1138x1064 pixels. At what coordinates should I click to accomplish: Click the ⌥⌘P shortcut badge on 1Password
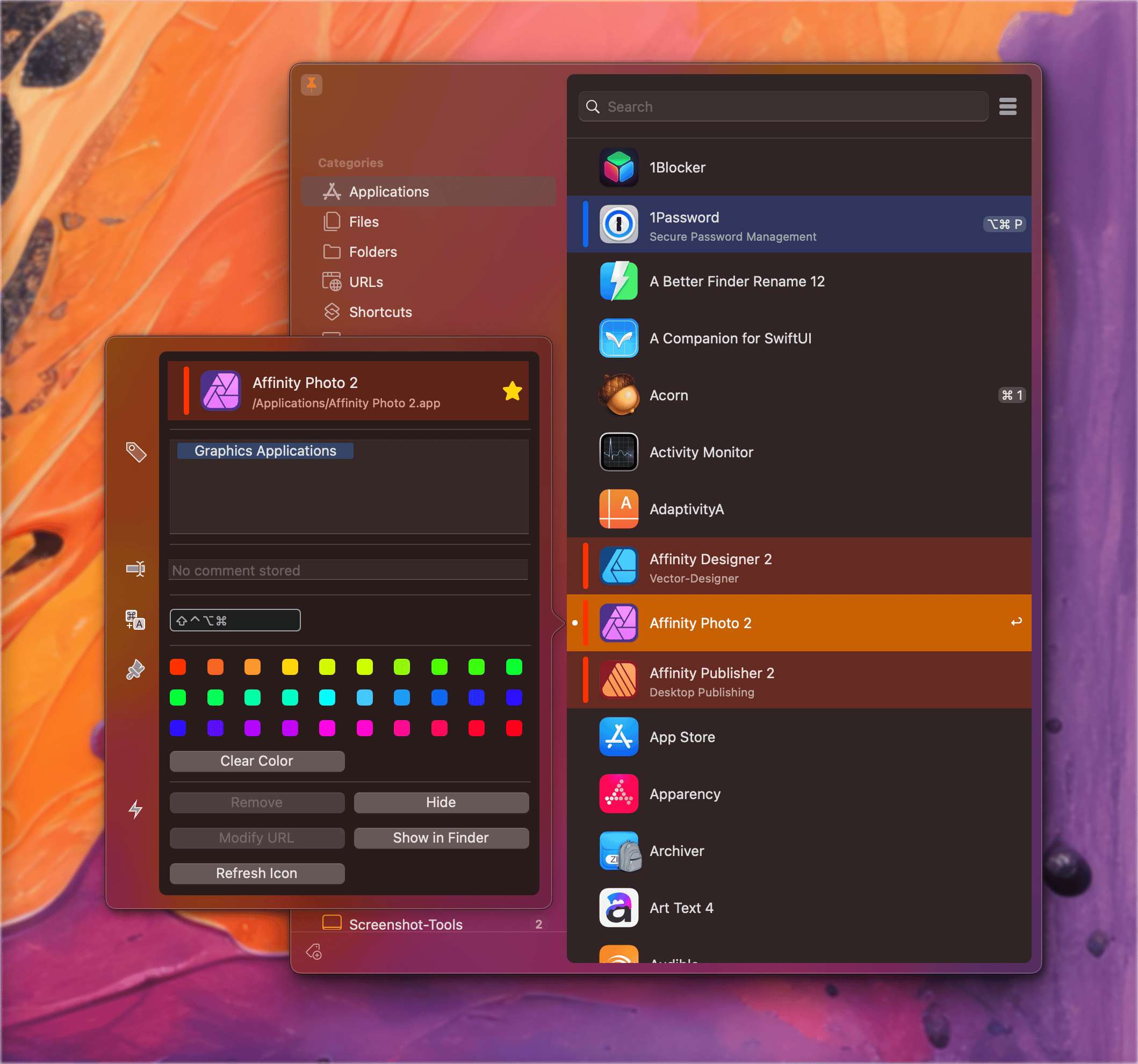click(1005, 224)
